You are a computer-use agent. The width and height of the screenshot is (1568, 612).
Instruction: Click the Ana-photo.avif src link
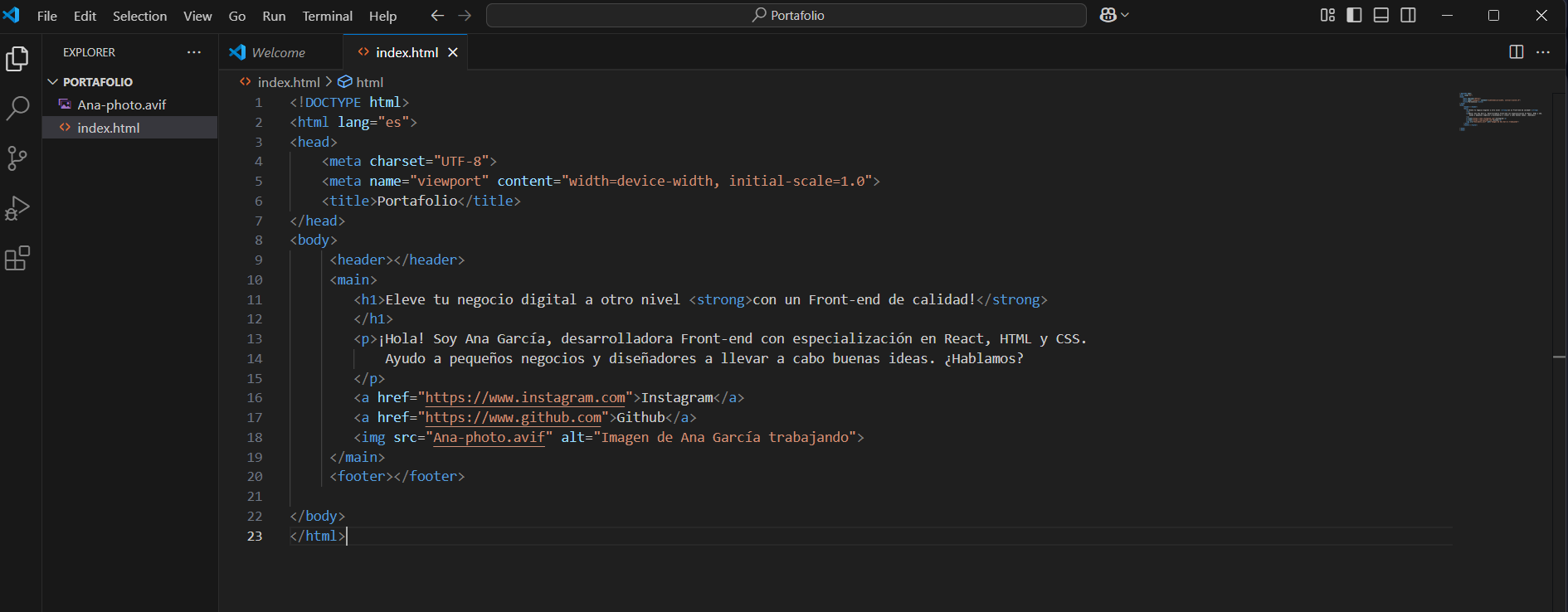[x=489, y=438]
